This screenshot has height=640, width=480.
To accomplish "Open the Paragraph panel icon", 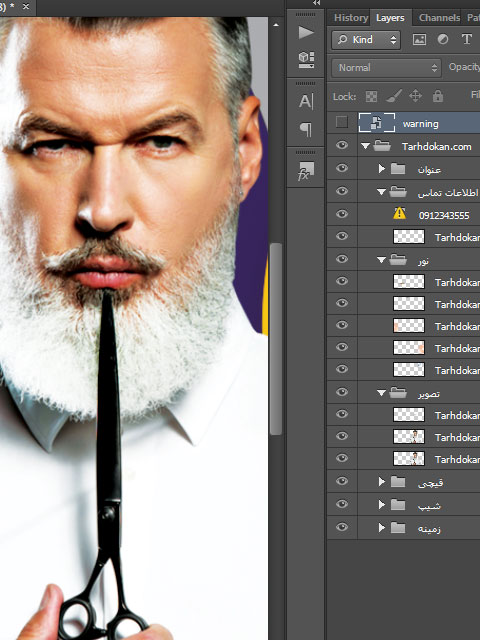I will (x=306, y=129).
